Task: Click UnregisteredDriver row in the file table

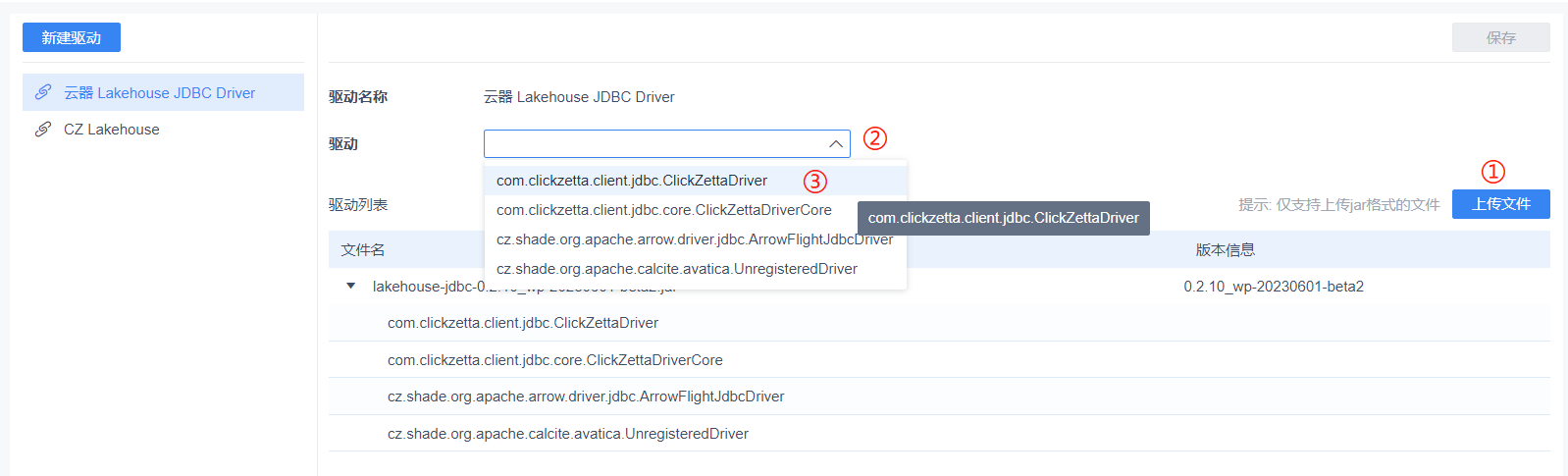Action: coord(567,434)
